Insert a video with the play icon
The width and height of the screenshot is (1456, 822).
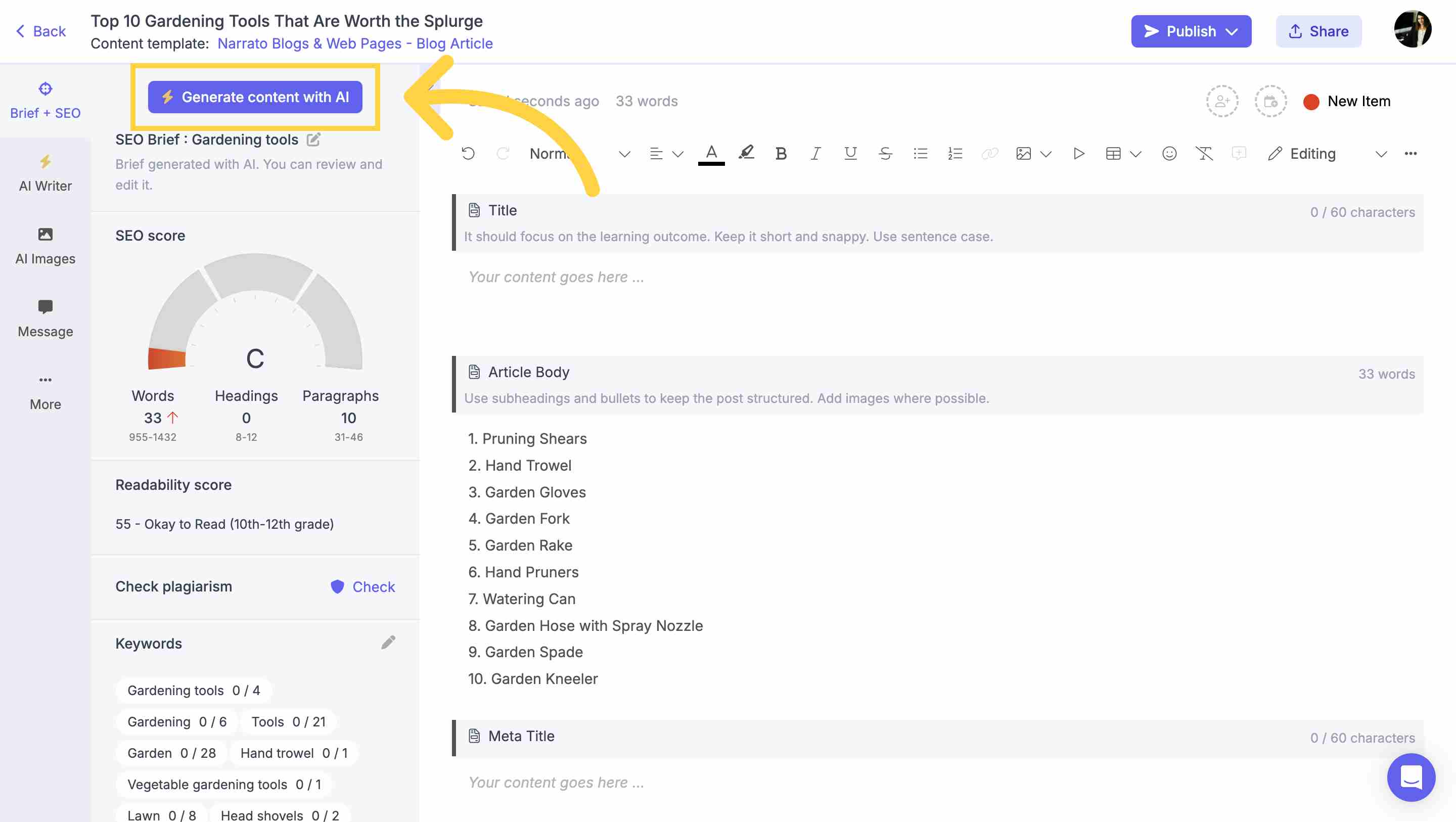[1078, 153]
